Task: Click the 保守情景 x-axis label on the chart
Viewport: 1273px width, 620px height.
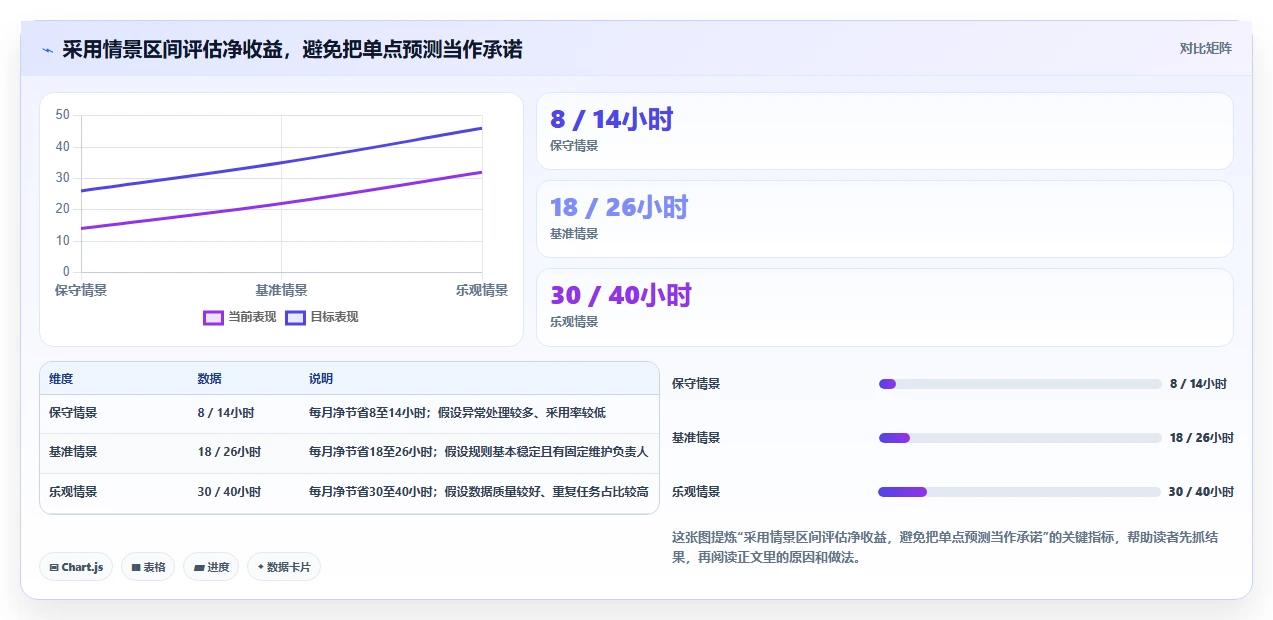Action: pos(81,290)
